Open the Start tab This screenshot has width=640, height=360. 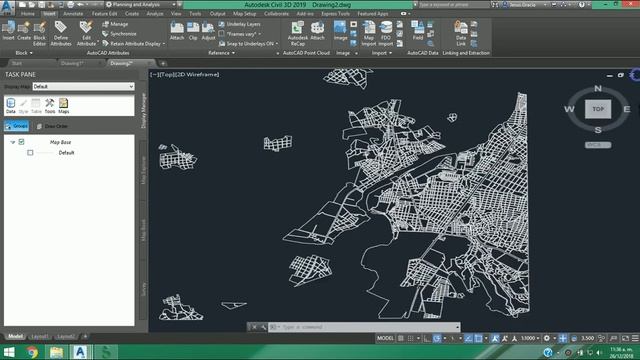[17, 63]
